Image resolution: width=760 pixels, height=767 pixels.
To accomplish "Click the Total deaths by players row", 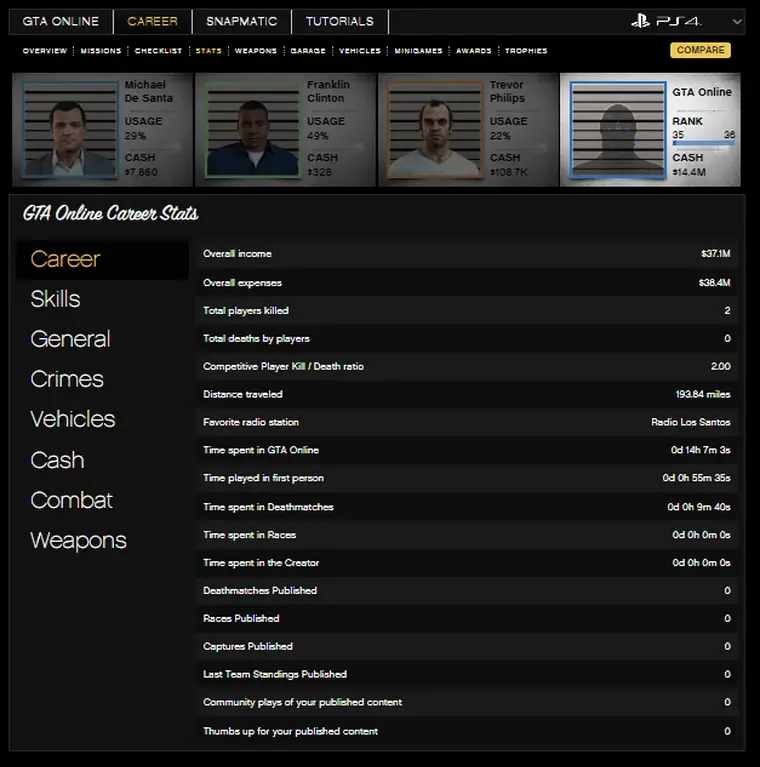I will tap(467, 338).
